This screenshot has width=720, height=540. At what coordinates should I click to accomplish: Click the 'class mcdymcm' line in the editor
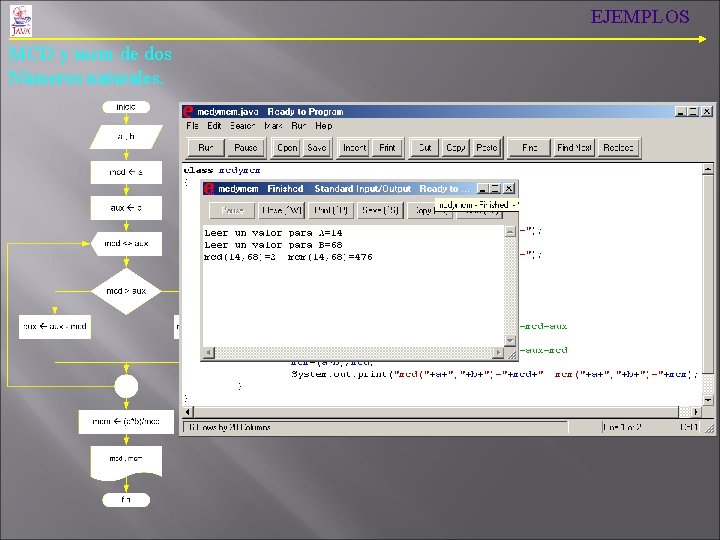pyautogui.click(x=222, y=170)
